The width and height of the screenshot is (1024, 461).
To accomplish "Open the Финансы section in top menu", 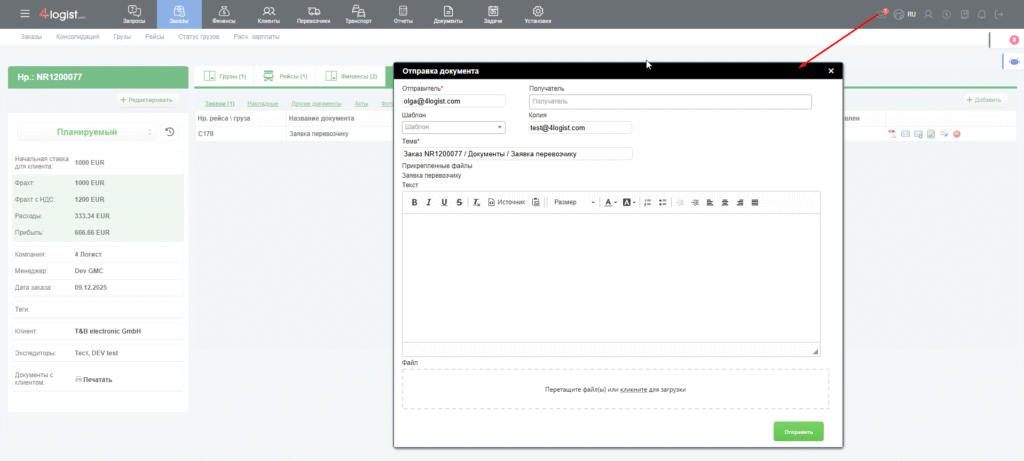I will [222, 14].
